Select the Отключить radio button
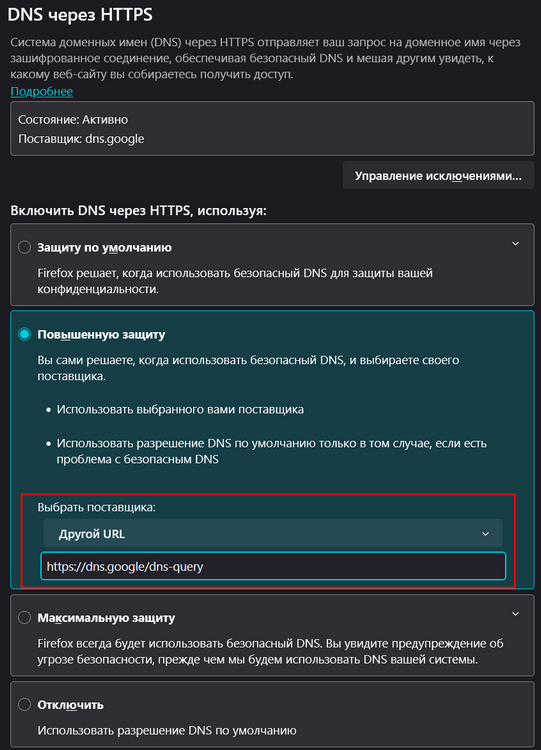Viewport: 541px width, 750px height. point(24,705)
